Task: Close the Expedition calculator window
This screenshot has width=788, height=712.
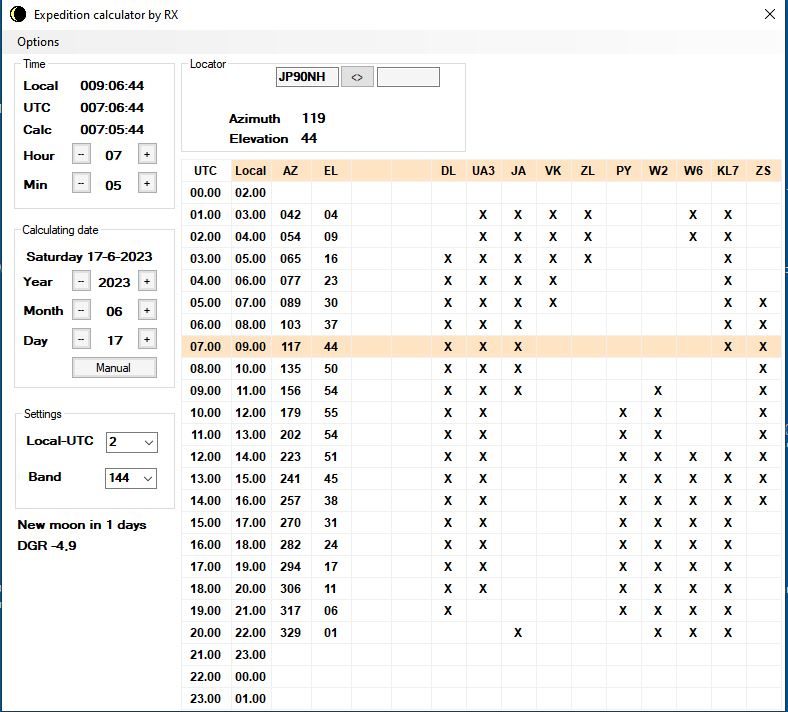Action: click(x=768, y=14)
